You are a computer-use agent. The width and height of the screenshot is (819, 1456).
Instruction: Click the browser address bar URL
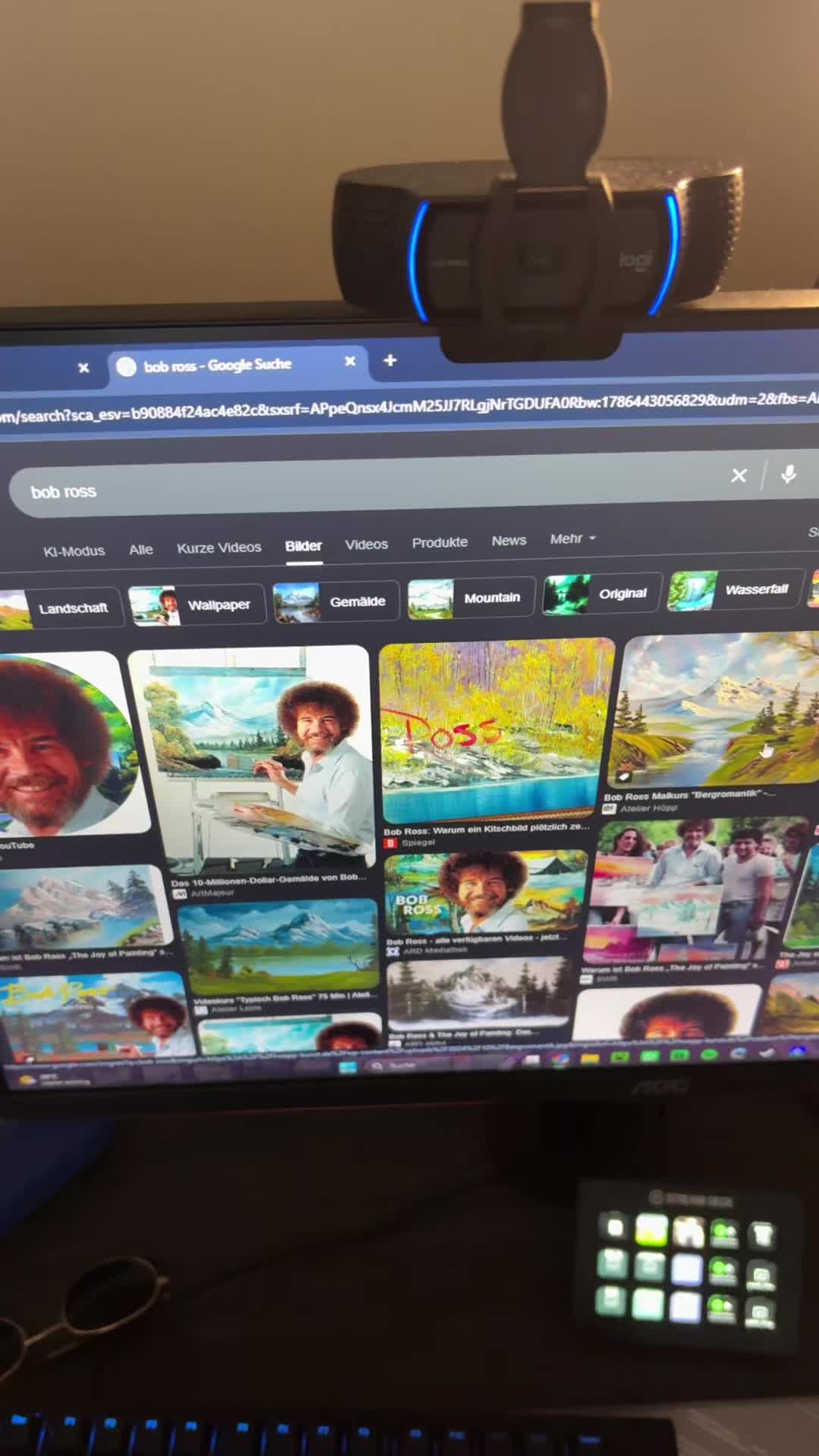point(409,408)
